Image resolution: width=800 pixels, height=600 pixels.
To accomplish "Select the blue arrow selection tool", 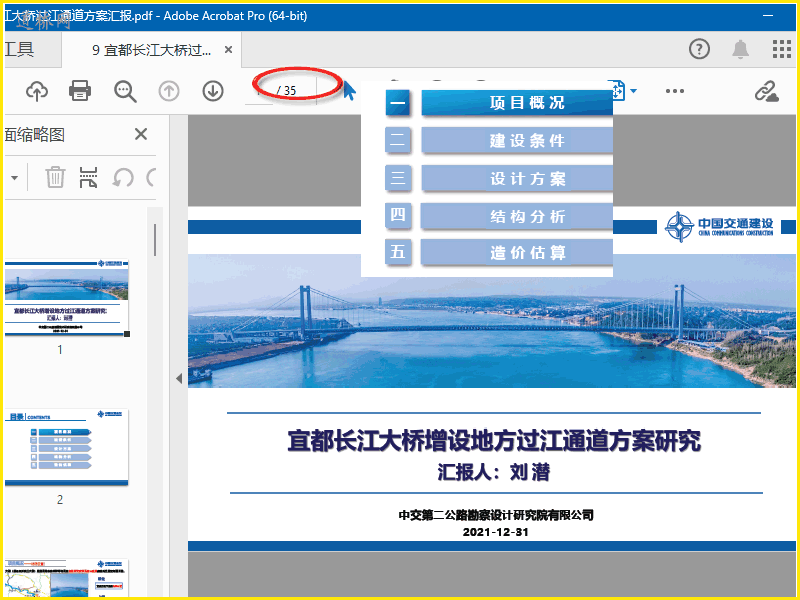I will point(349,91).
